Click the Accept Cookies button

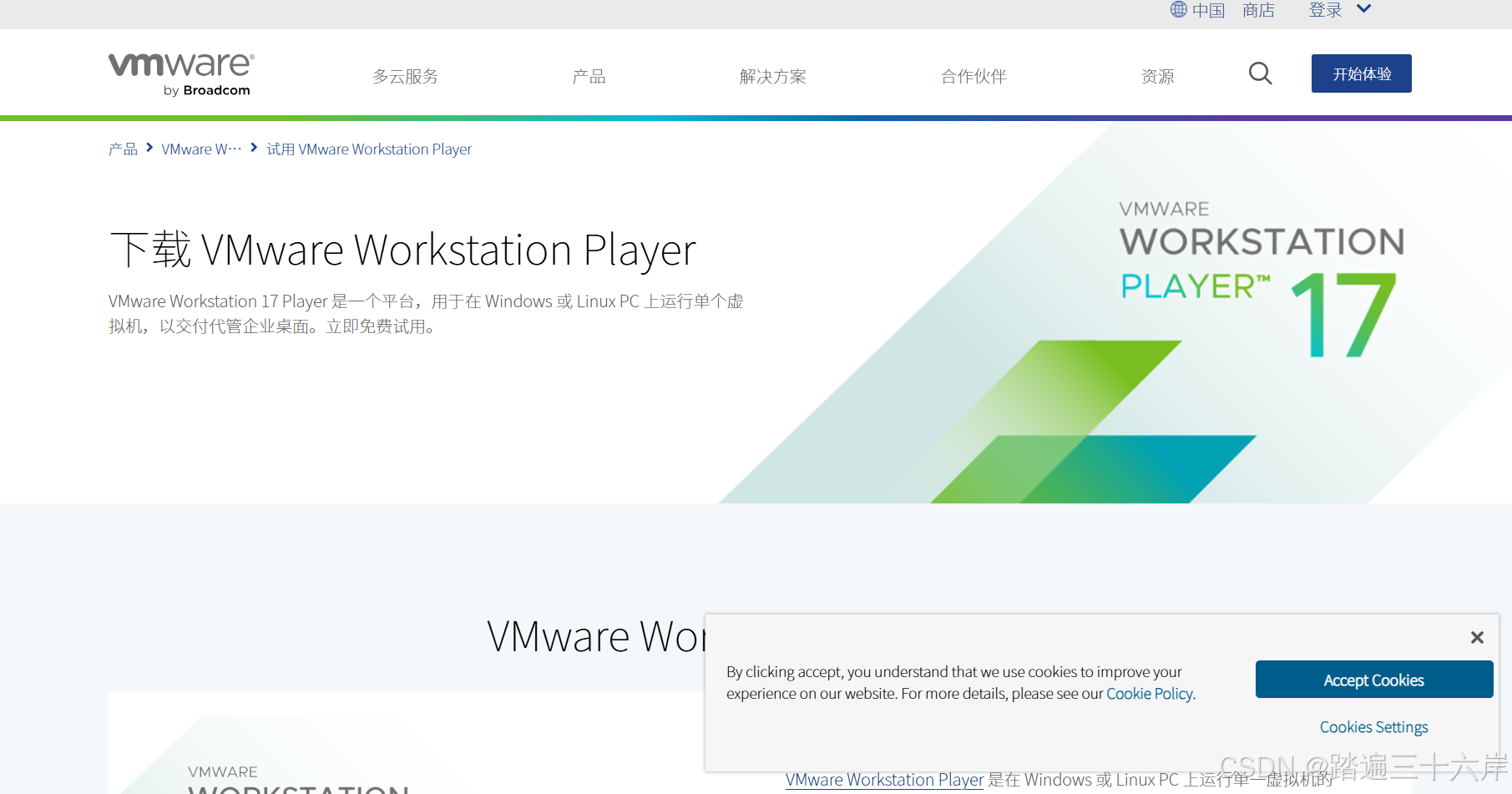point(1374,680)
